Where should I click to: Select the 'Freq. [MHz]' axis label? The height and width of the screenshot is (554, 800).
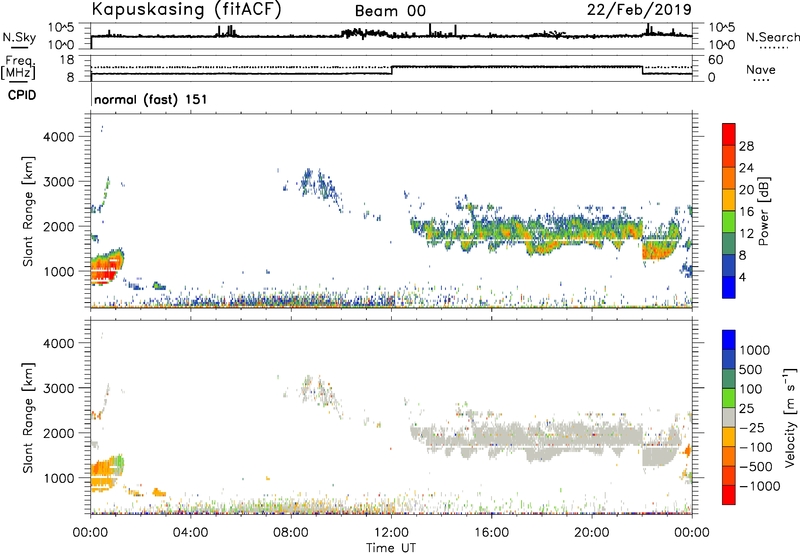(x=19, y=68)
